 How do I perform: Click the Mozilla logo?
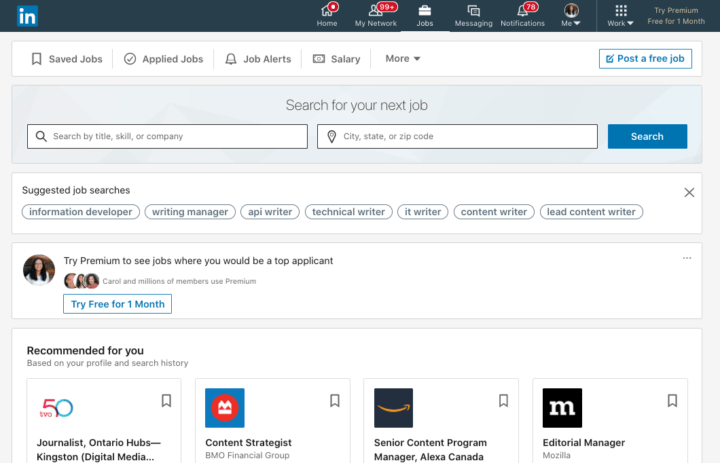[562, 408]
